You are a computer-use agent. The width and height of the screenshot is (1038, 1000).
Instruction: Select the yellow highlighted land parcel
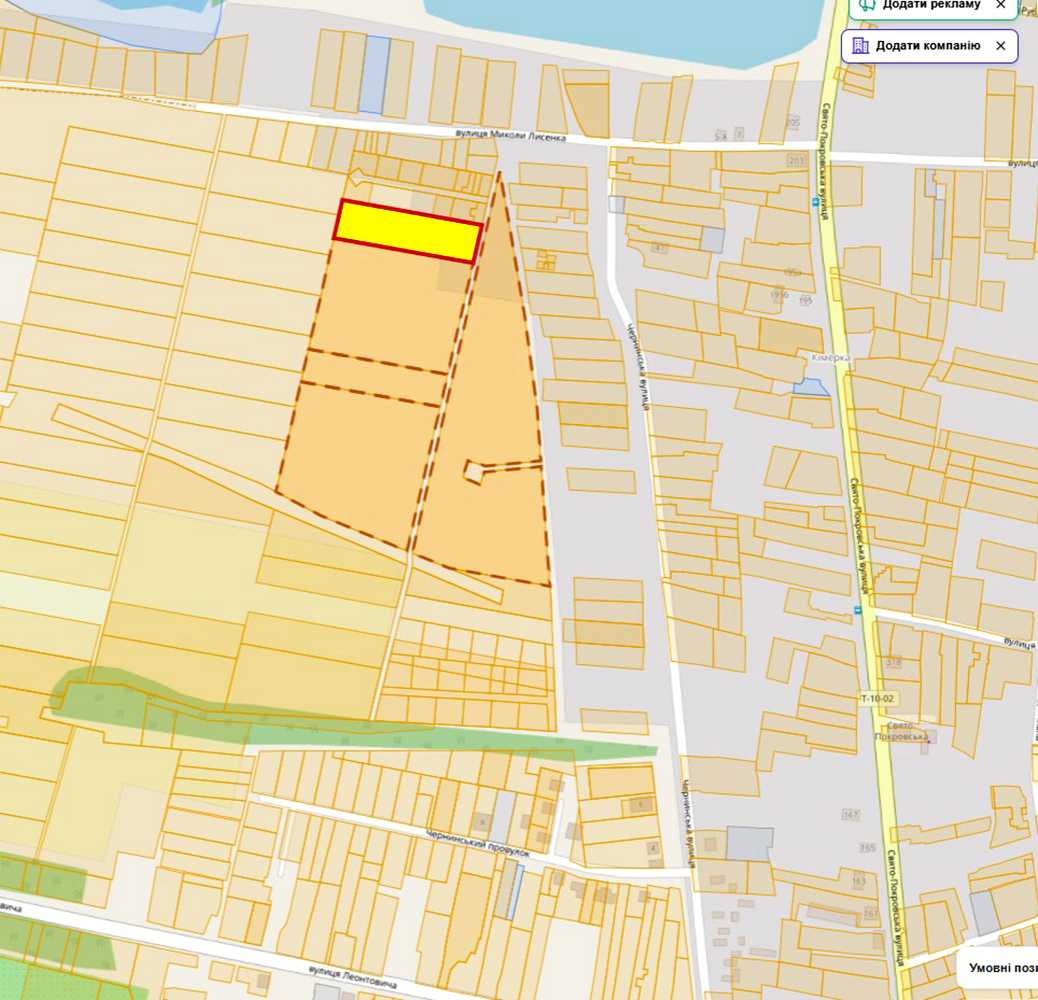click(407, 231)
